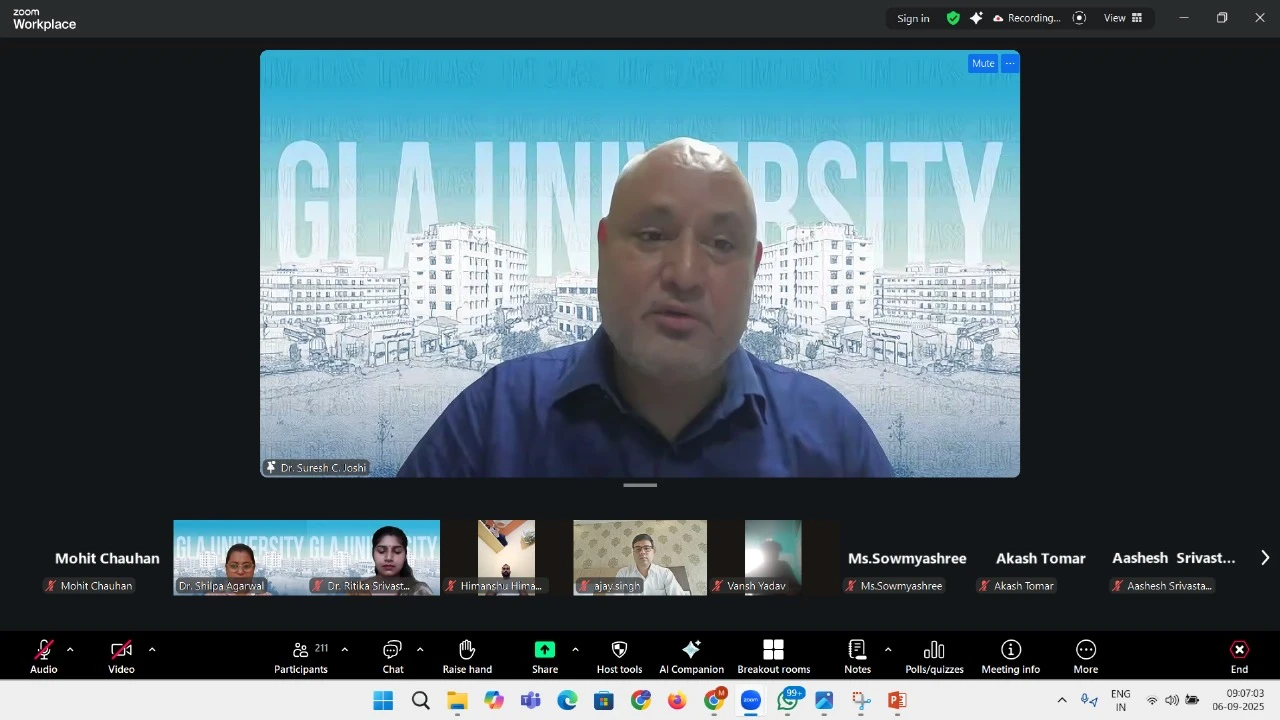Open File Explorer from the taskbar
The image size is (1280, 720).
click(457, 701)
